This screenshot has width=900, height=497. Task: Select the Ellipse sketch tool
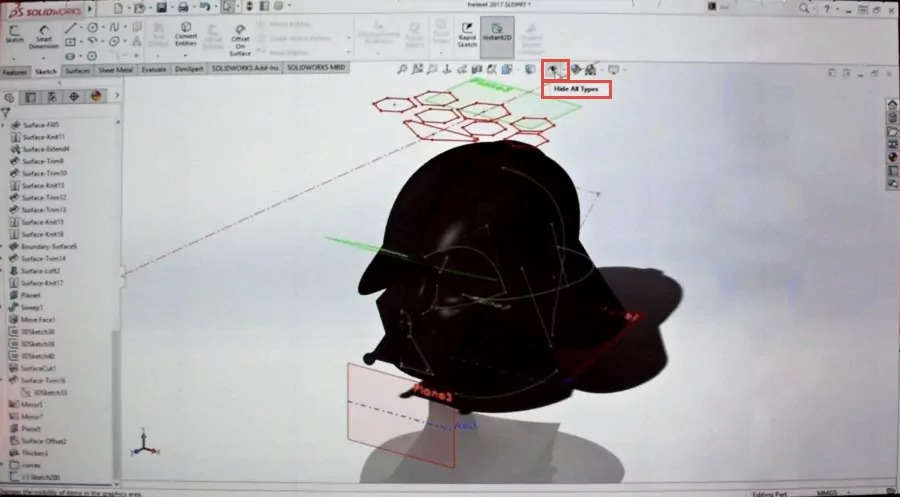pyautogui.click(x=114, y=41)
